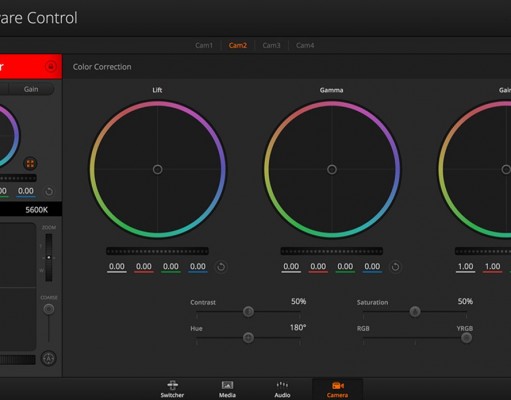Reset the left panel color wheel

(49, 191)
